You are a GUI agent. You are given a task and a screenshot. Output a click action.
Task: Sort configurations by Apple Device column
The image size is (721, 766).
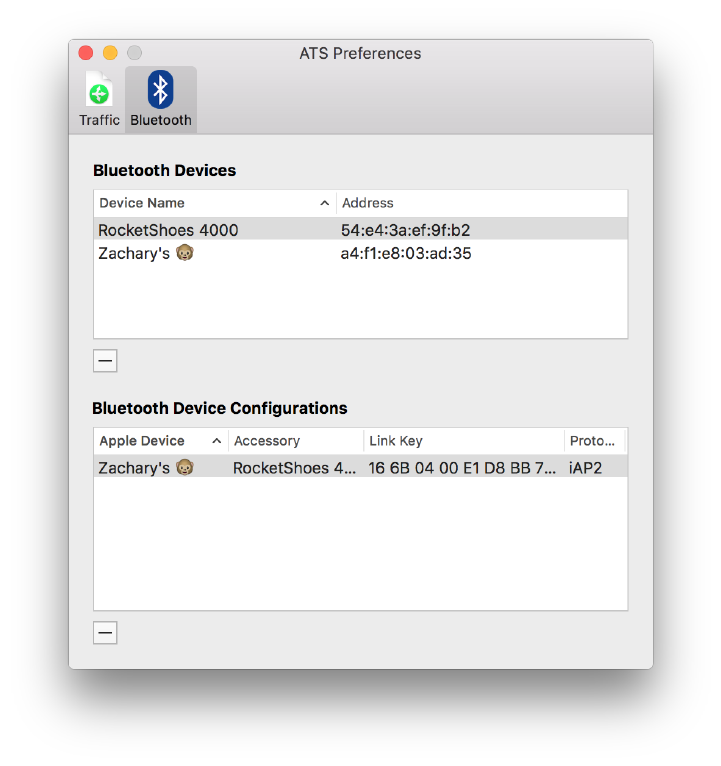pyautogui.click(x=160, y=441)
